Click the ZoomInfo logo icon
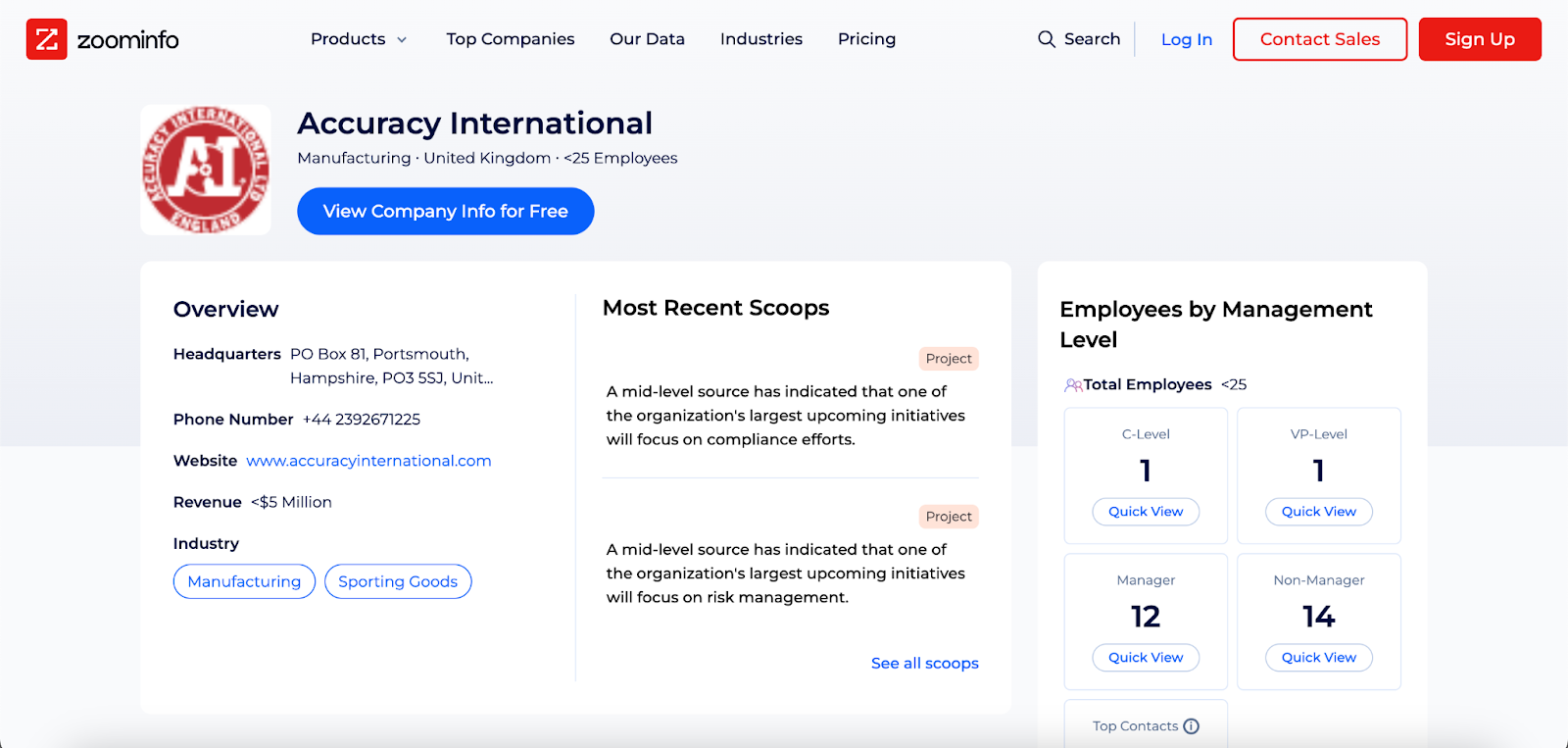Image resolution: width=1568 pixels, height=748 pixels. pos(47,39)
